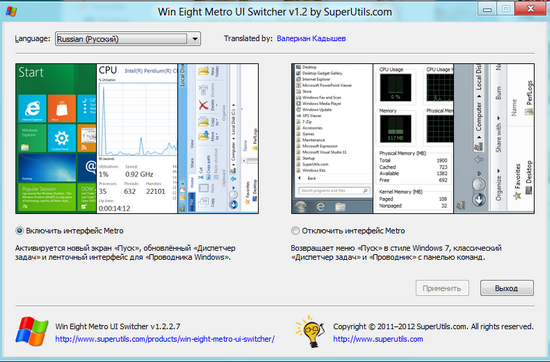
Task: Click the Применить button
Action: click(x=442, y=288)
